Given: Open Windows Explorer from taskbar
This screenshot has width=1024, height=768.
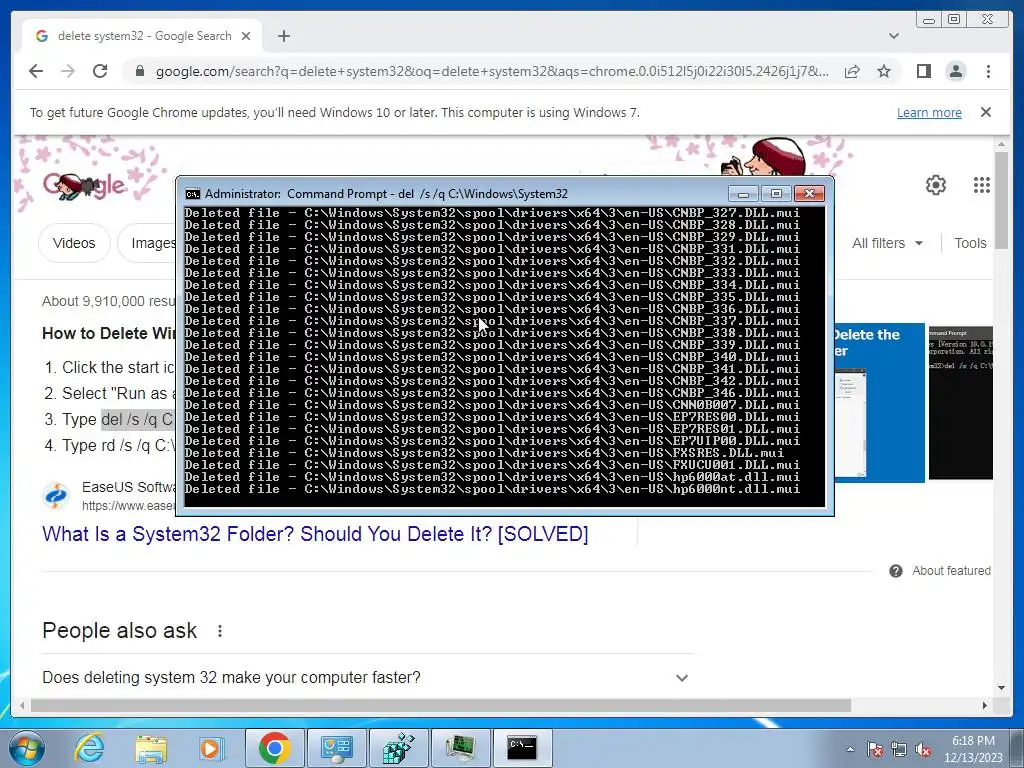Looking at the screenshot, I should (x=152, y=748).
